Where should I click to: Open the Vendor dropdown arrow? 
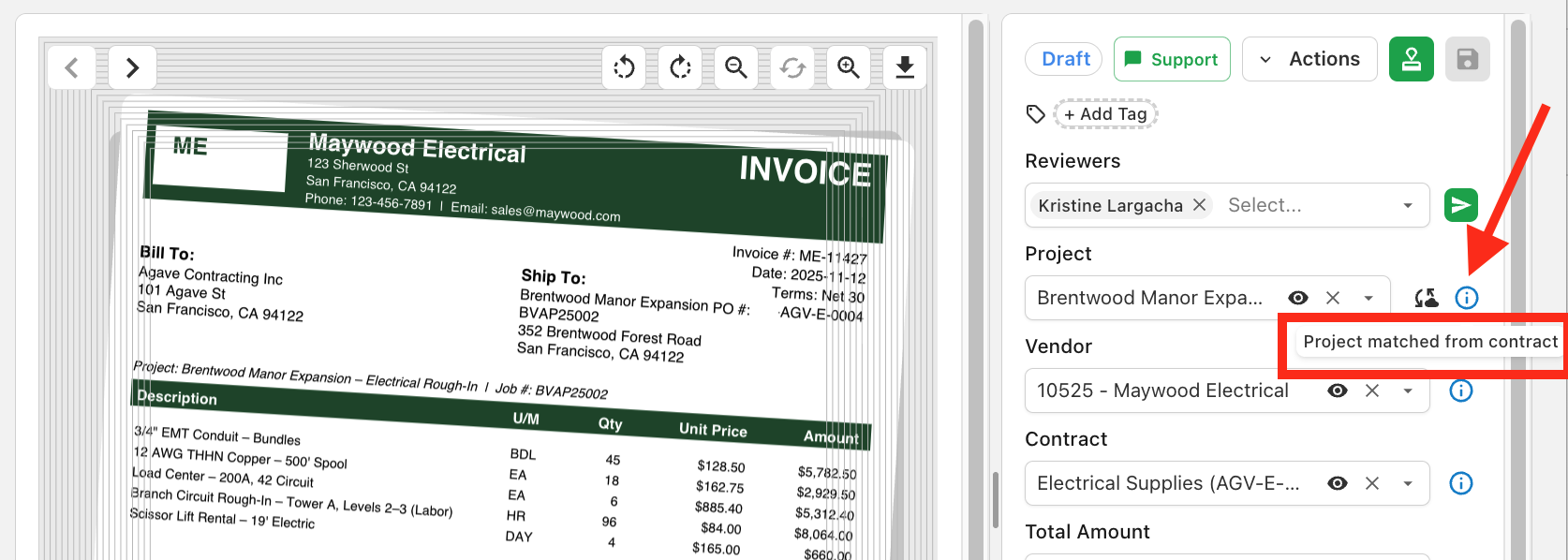1408,391
